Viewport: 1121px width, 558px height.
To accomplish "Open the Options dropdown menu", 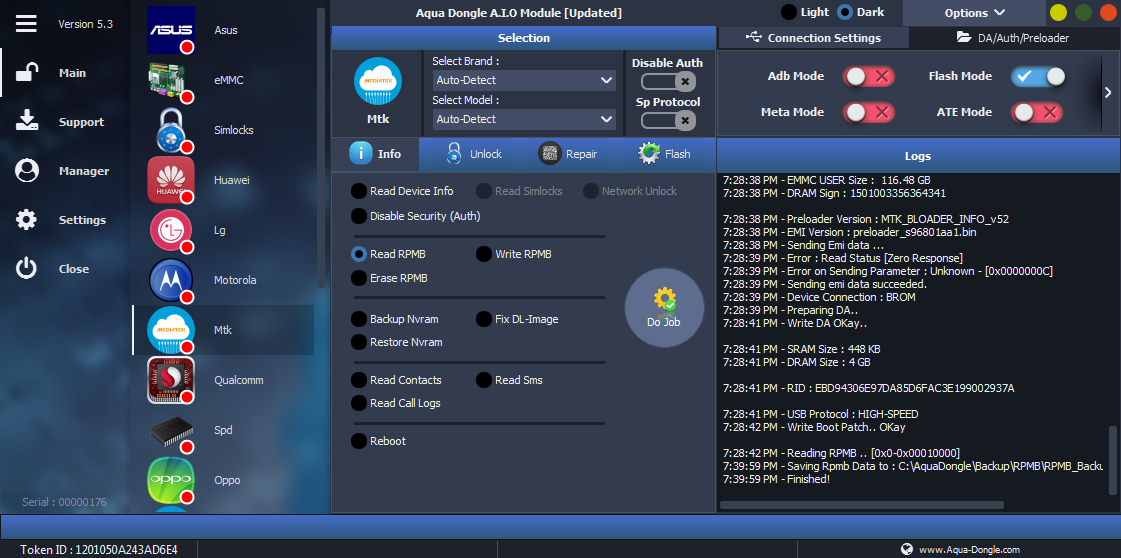I will tap(974, 13).
